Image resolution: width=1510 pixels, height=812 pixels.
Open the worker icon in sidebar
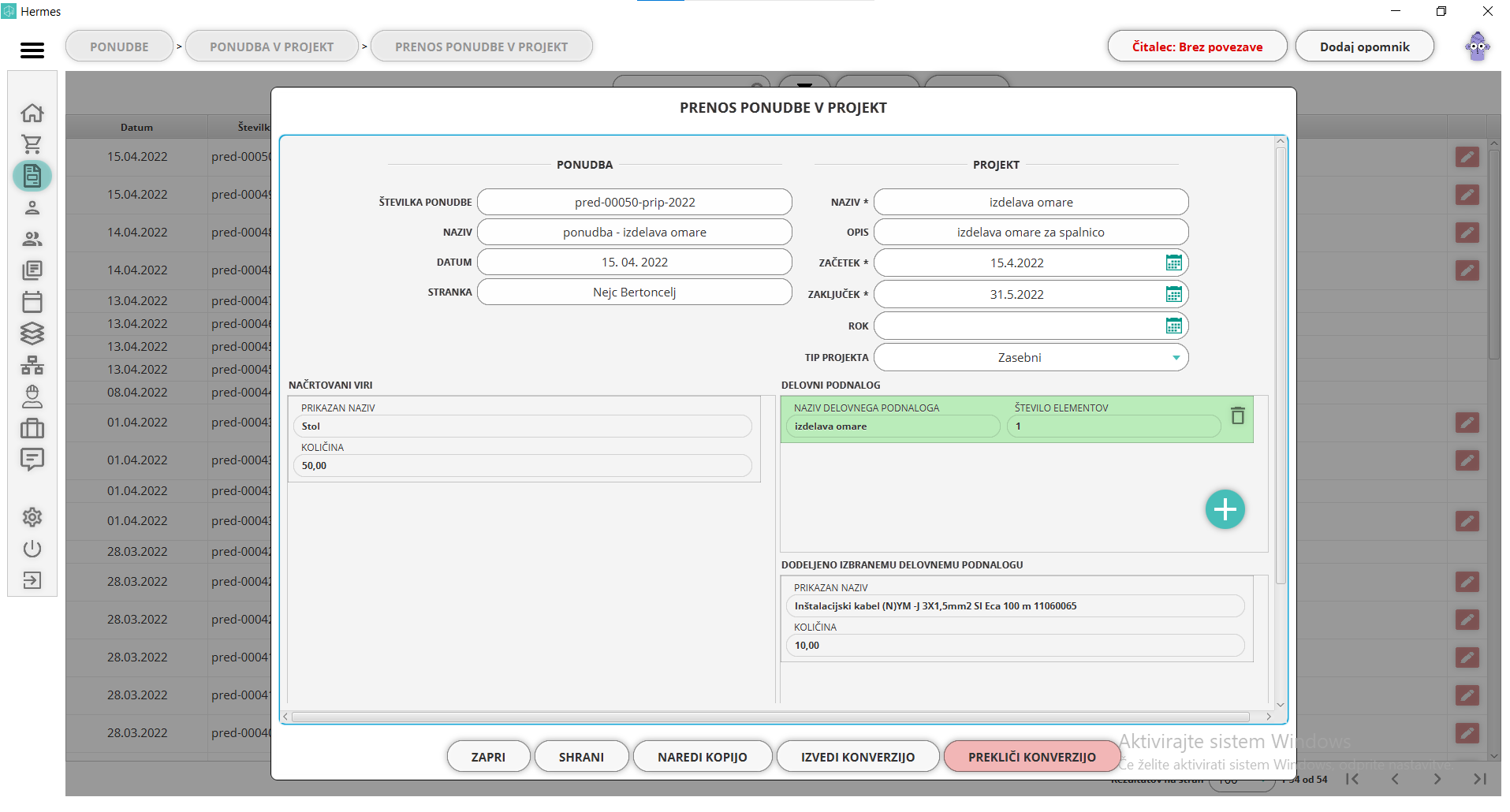[32, 397]
